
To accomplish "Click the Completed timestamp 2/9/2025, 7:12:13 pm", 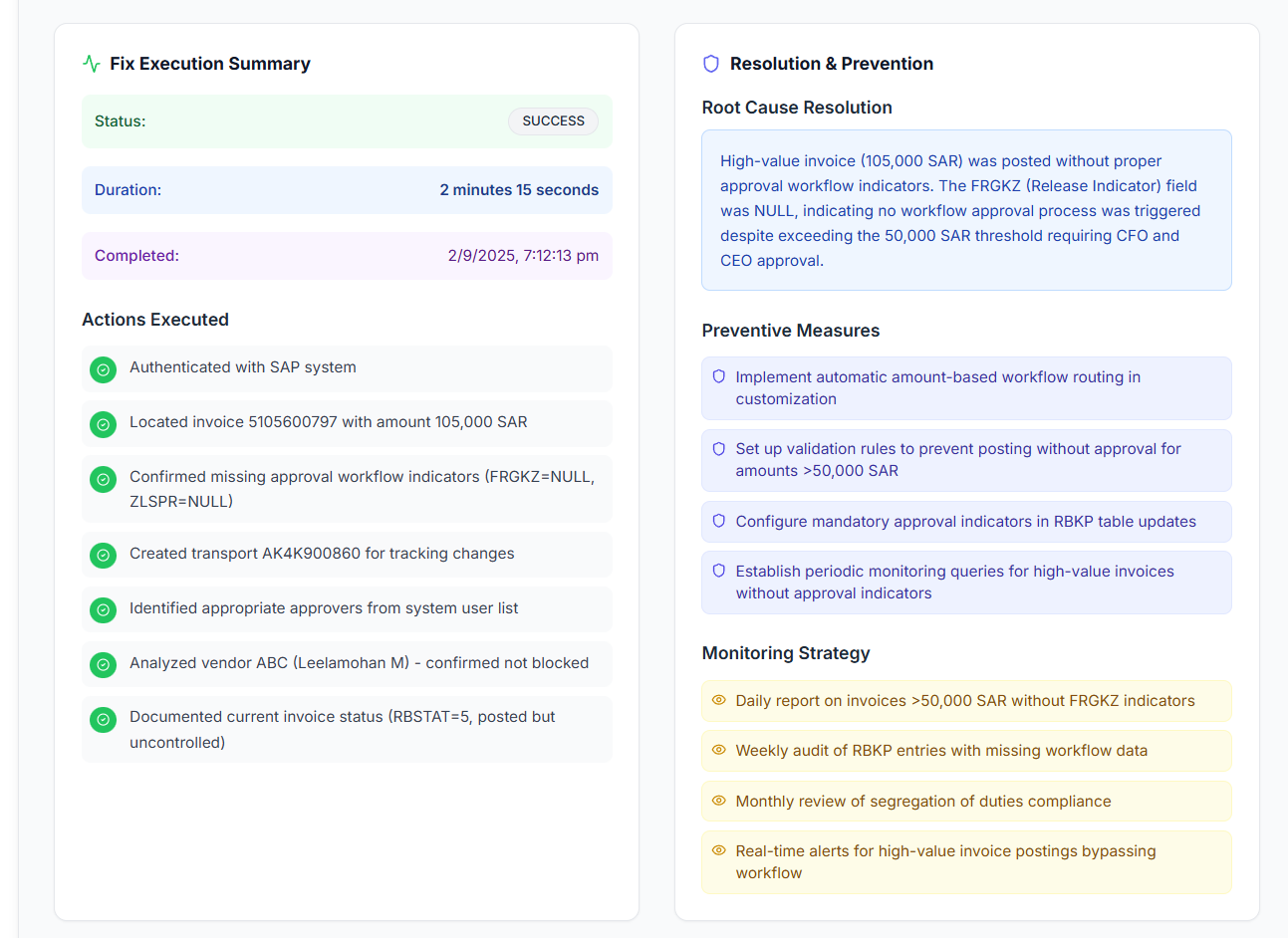I will point(523,256).
